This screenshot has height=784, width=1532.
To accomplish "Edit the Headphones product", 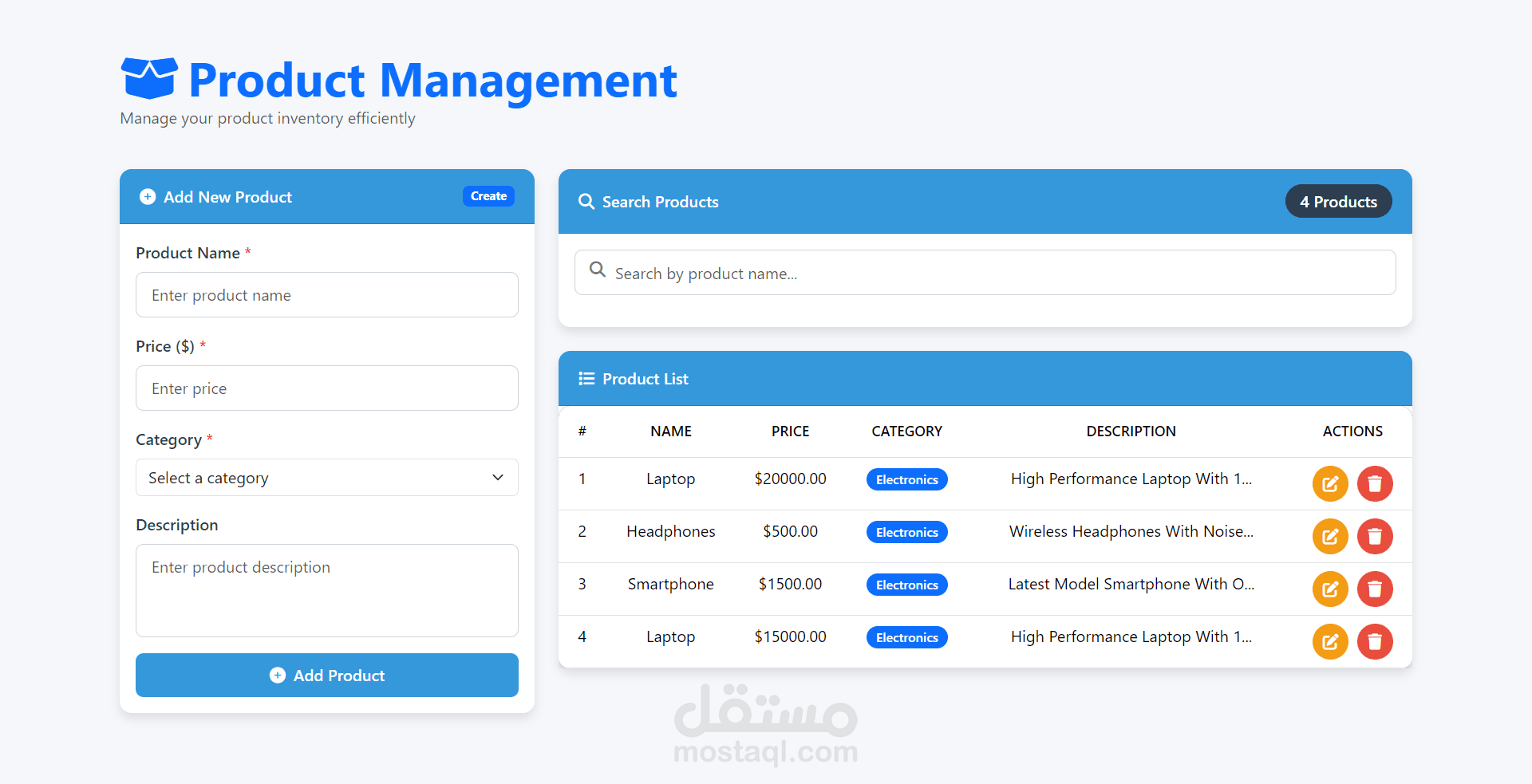I will point(1330,536).
